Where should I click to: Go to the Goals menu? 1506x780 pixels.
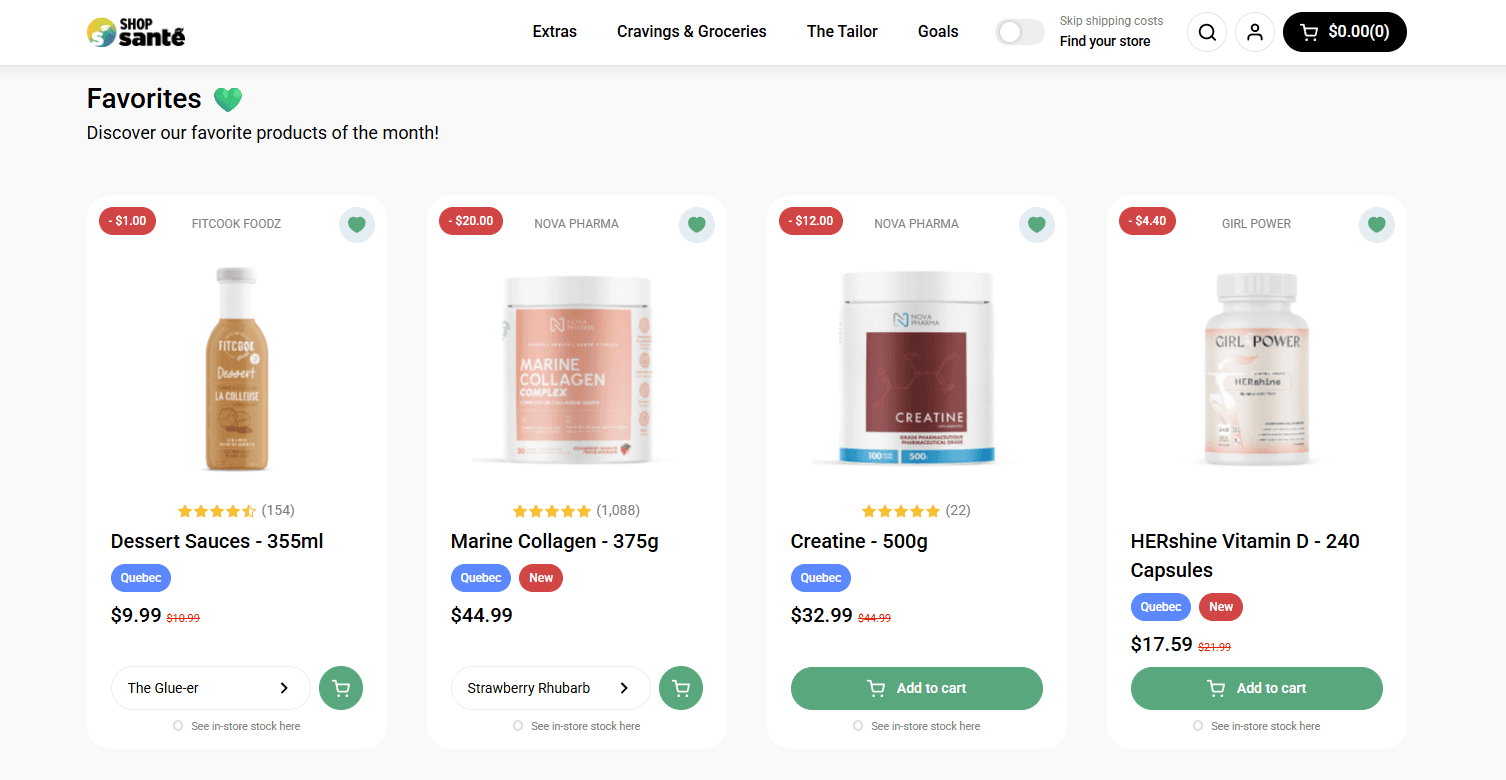[938, 32]
